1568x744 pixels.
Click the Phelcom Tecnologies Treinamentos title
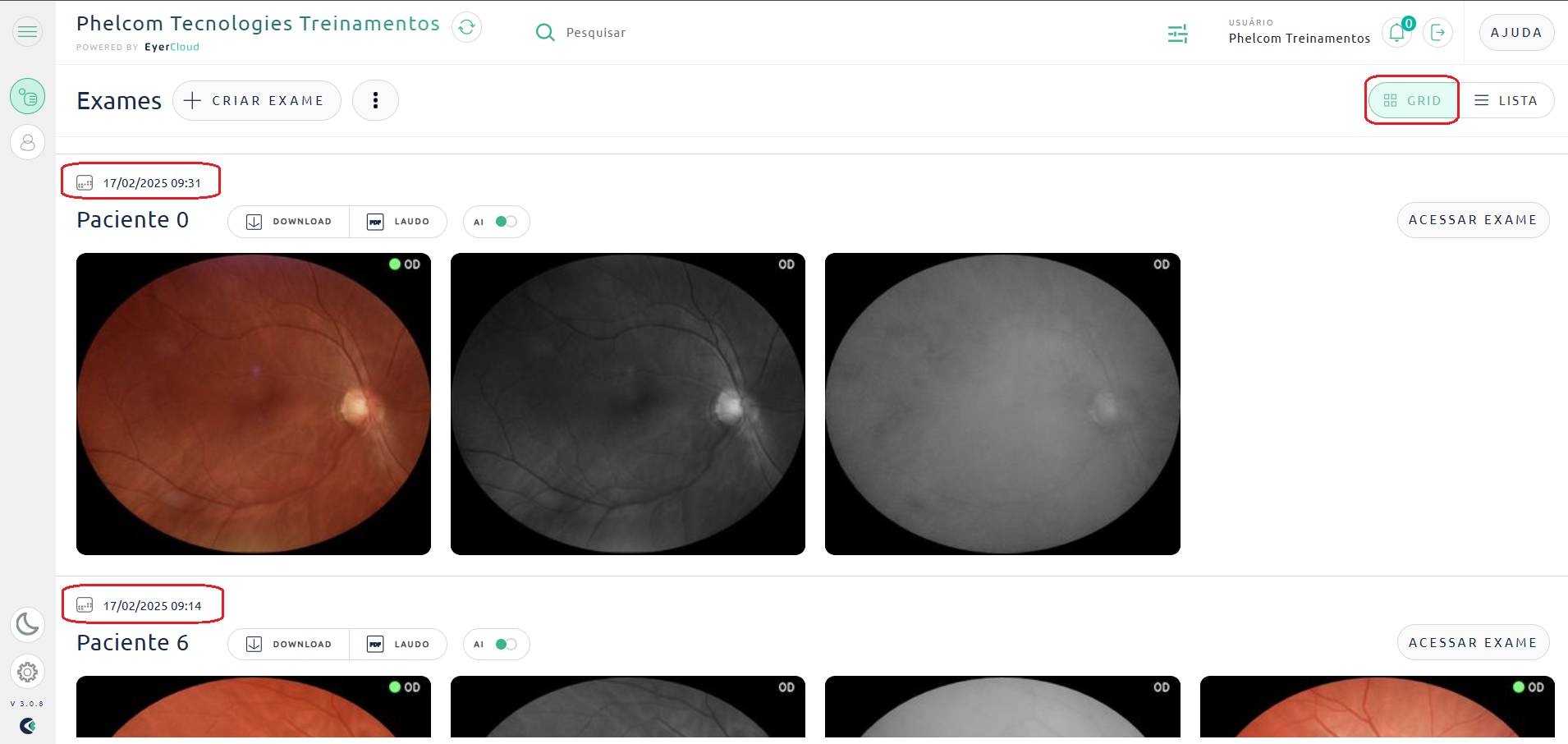point(258,24)
